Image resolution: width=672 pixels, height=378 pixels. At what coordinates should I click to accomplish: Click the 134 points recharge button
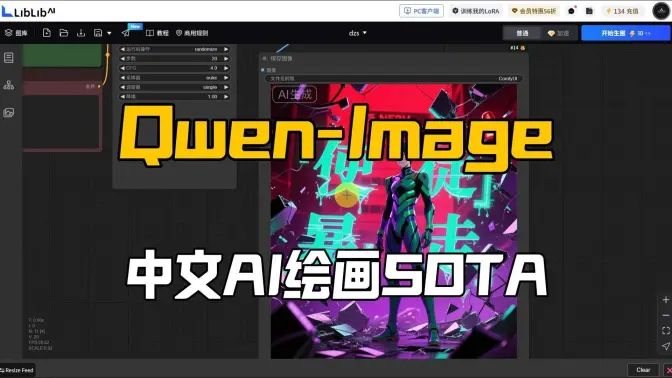622,11
